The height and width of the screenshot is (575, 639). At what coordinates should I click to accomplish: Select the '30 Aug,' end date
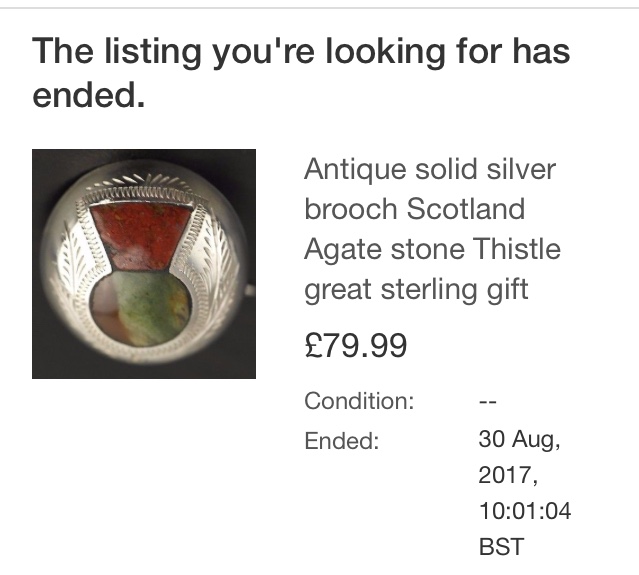pos(518,438)
